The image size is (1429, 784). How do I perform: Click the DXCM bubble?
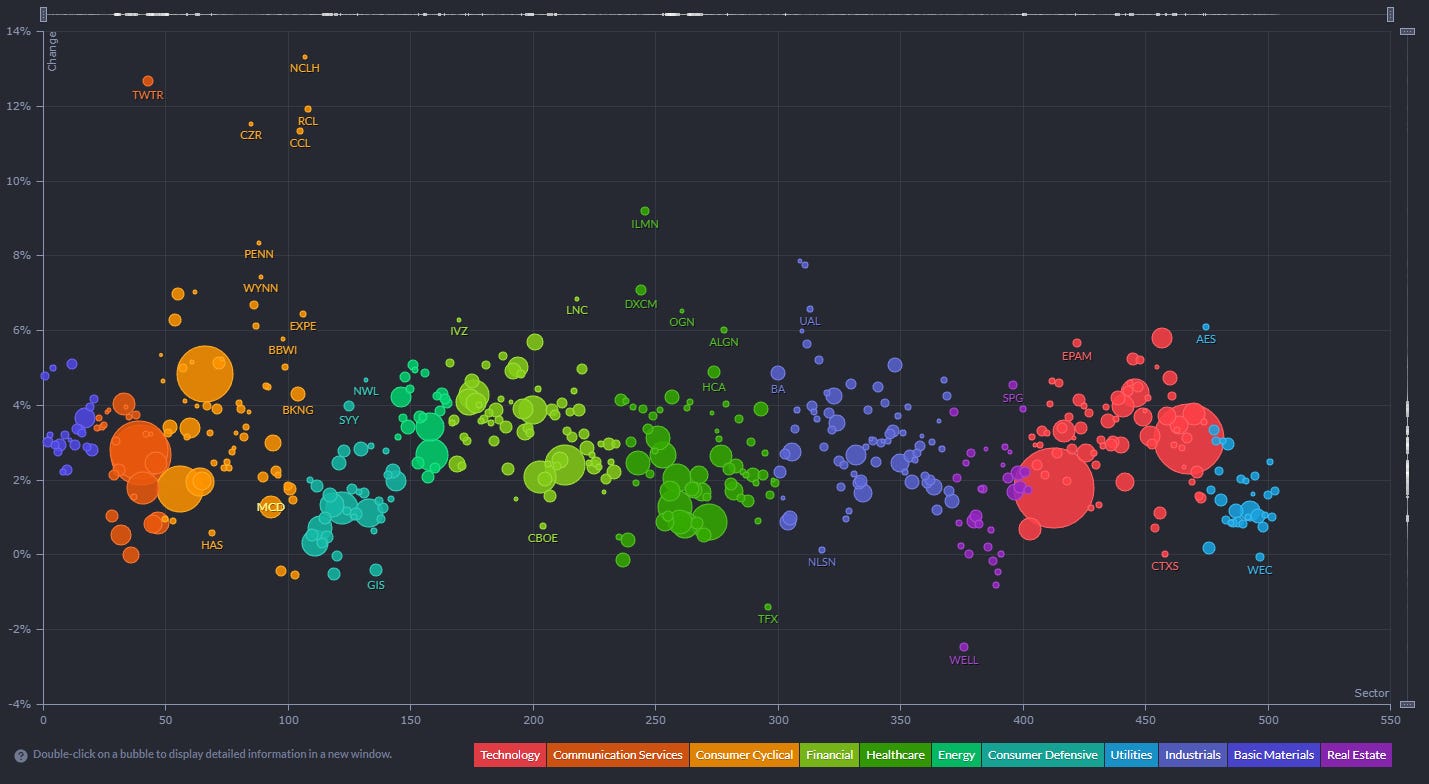(641, 290)
